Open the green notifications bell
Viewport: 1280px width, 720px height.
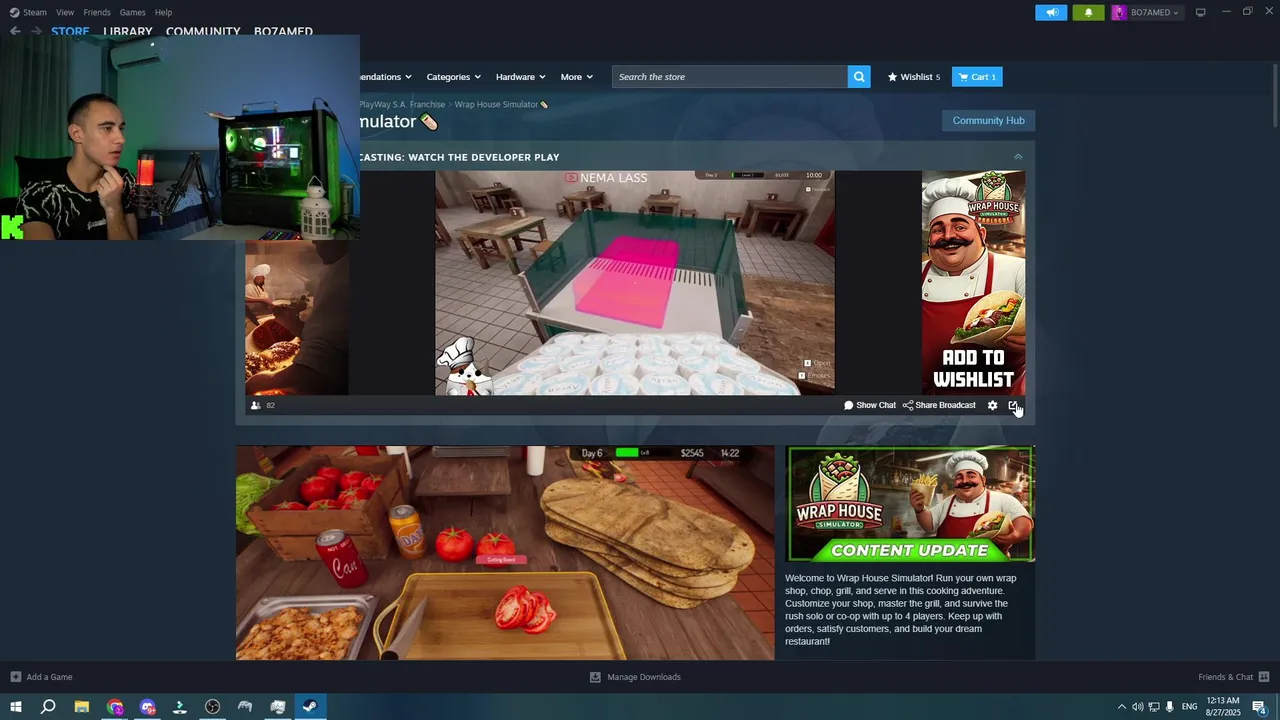click(x=1088, y=12)
